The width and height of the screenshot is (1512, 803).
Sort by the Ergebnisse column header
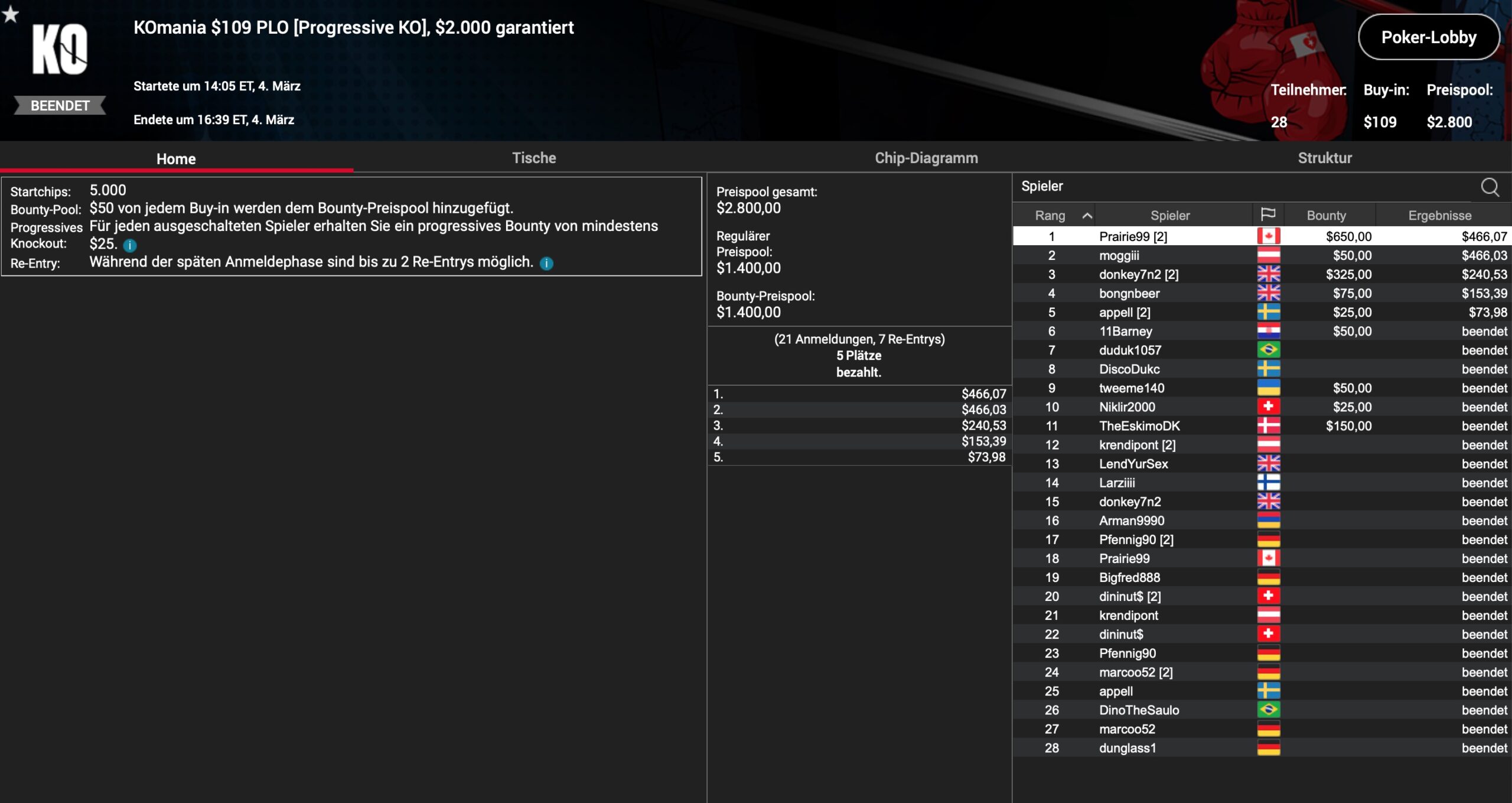pos(1439,216)
